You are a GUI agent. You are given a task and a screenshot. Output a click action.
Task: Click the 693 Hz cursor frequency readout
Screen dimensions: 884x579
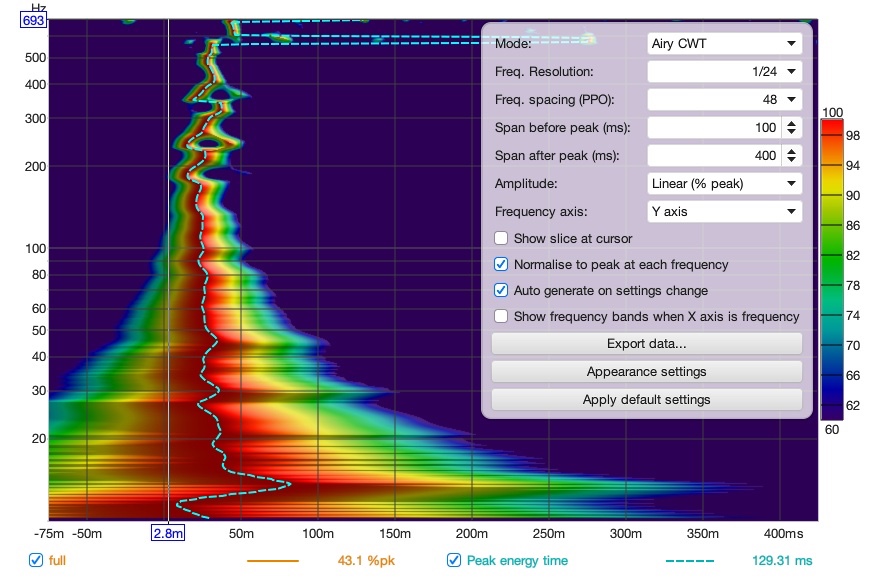tap(33, 21)
